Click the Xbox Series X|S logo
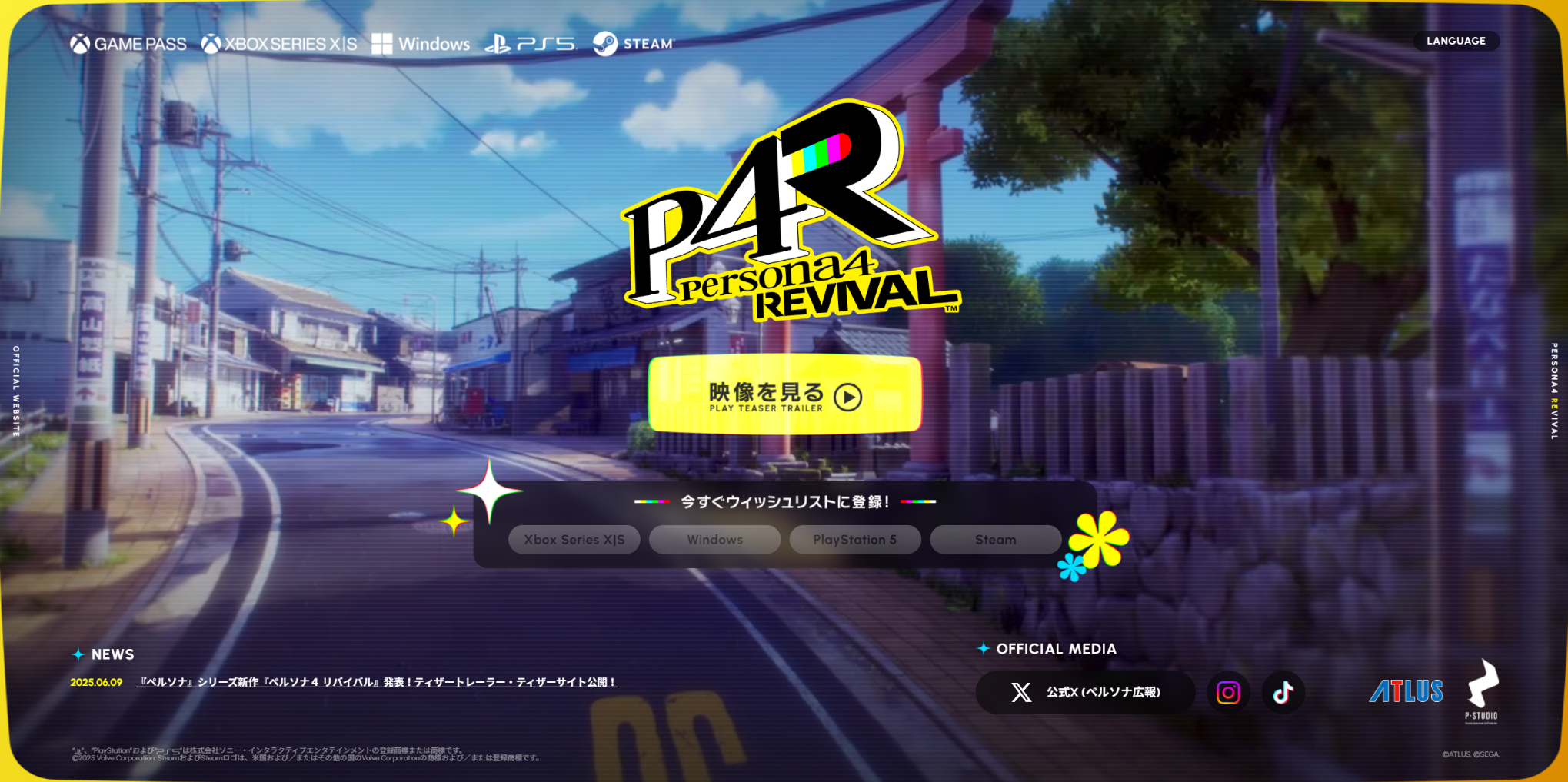 (279, 44)
